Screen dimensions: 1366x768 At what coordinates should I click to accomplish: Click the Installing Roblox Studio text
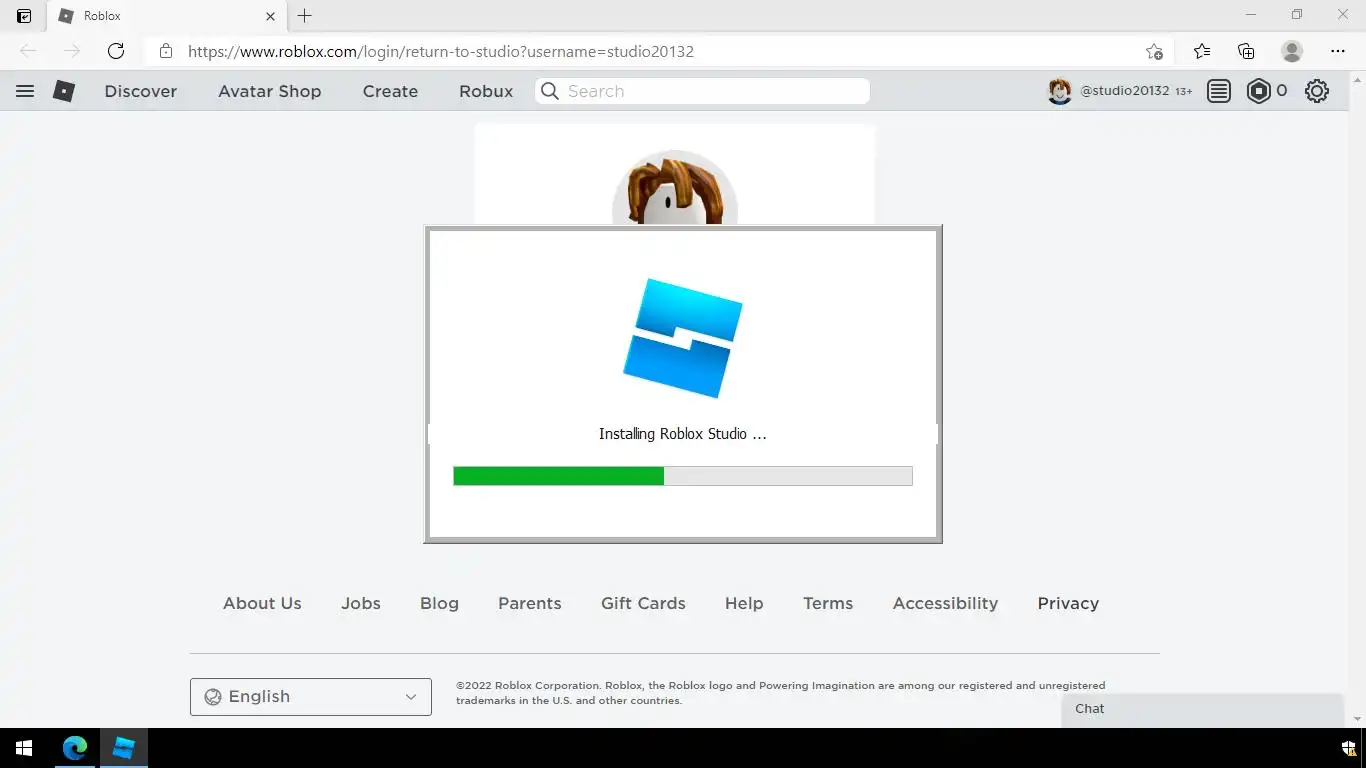(683, 434)
